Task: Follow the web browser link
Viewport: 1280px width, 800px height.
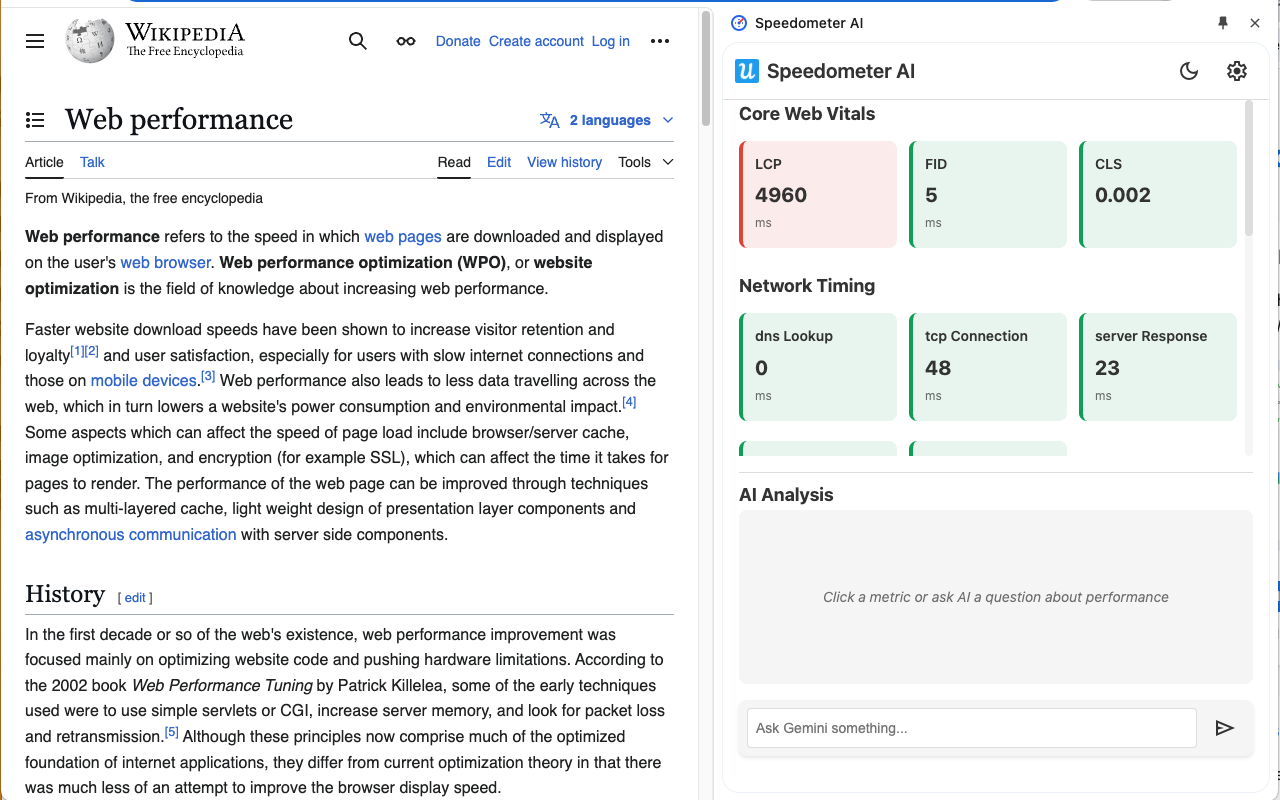Action: click(x=166, y=263)
